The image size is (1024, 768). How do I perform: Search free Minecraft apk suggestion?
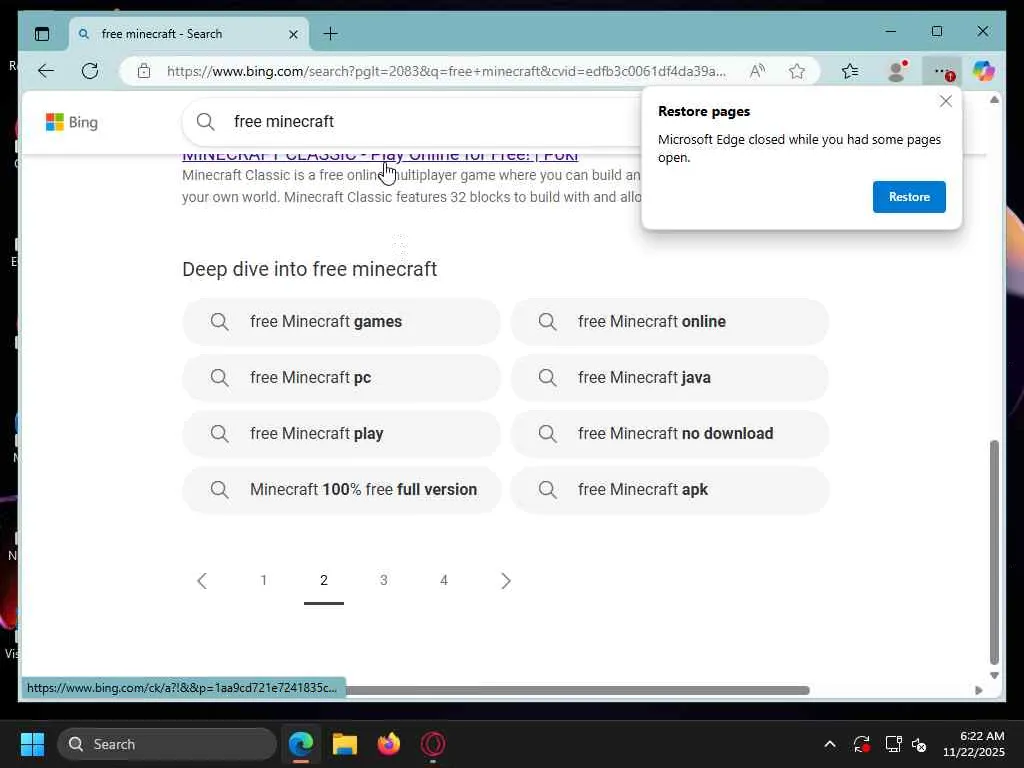click(x=670, y=490)
